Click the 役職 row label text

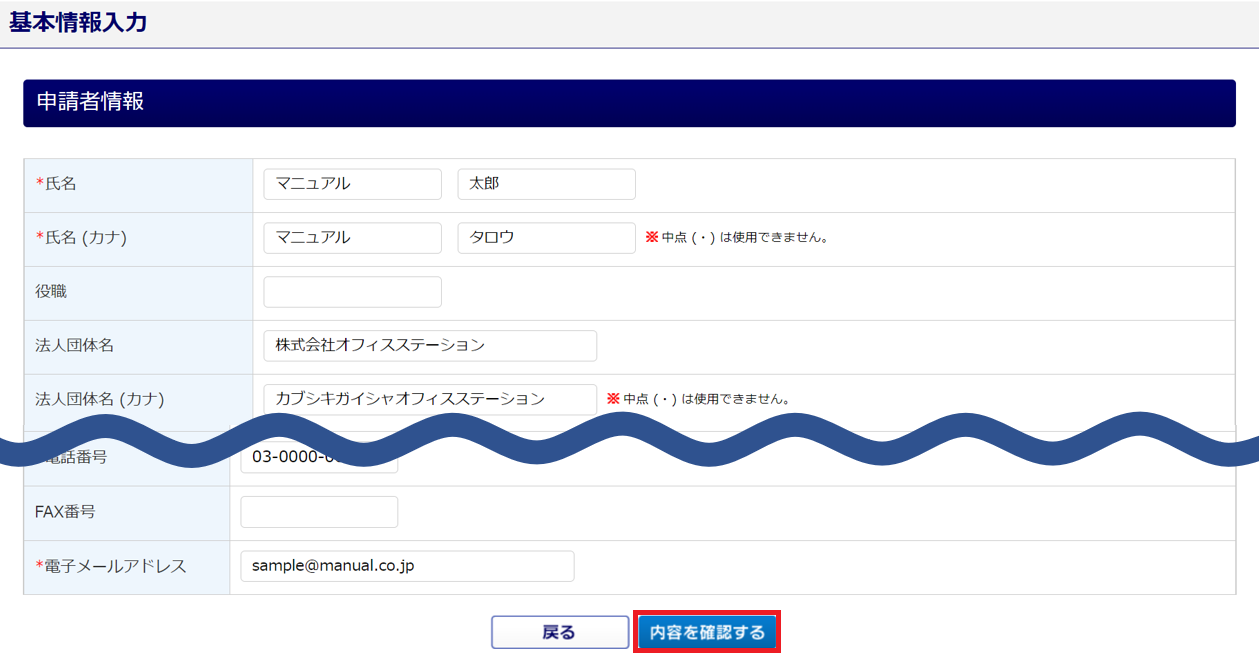pyautogui.click(x=52, y=292)
